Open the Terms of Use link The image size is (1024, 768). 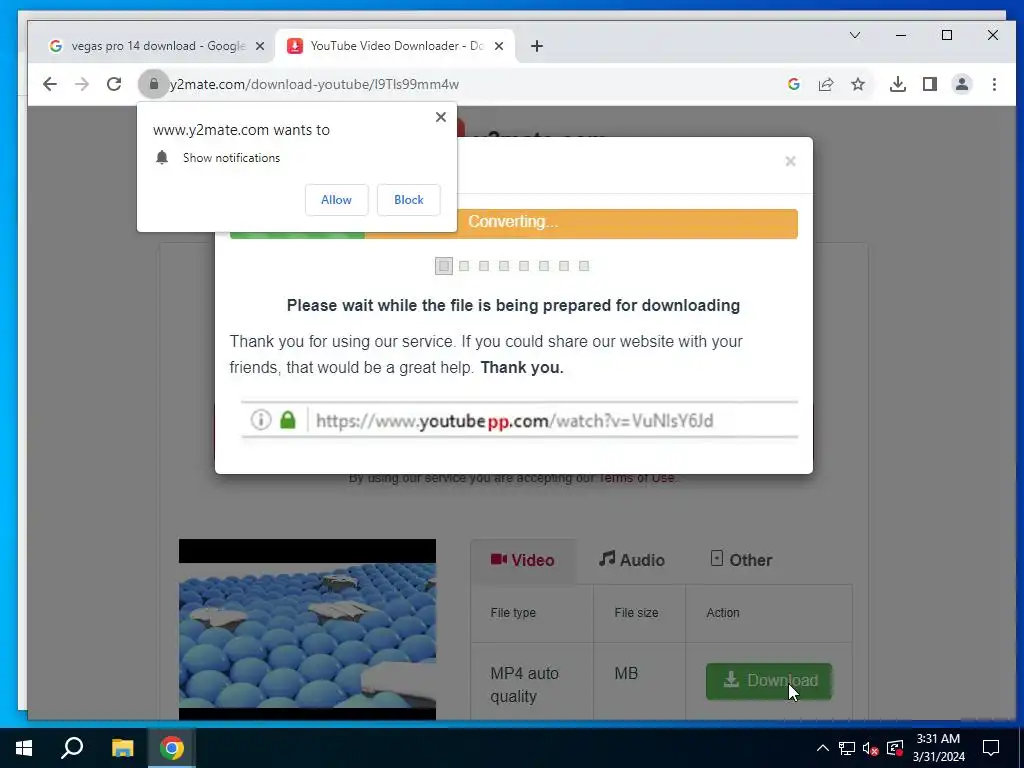pos(637,478)
